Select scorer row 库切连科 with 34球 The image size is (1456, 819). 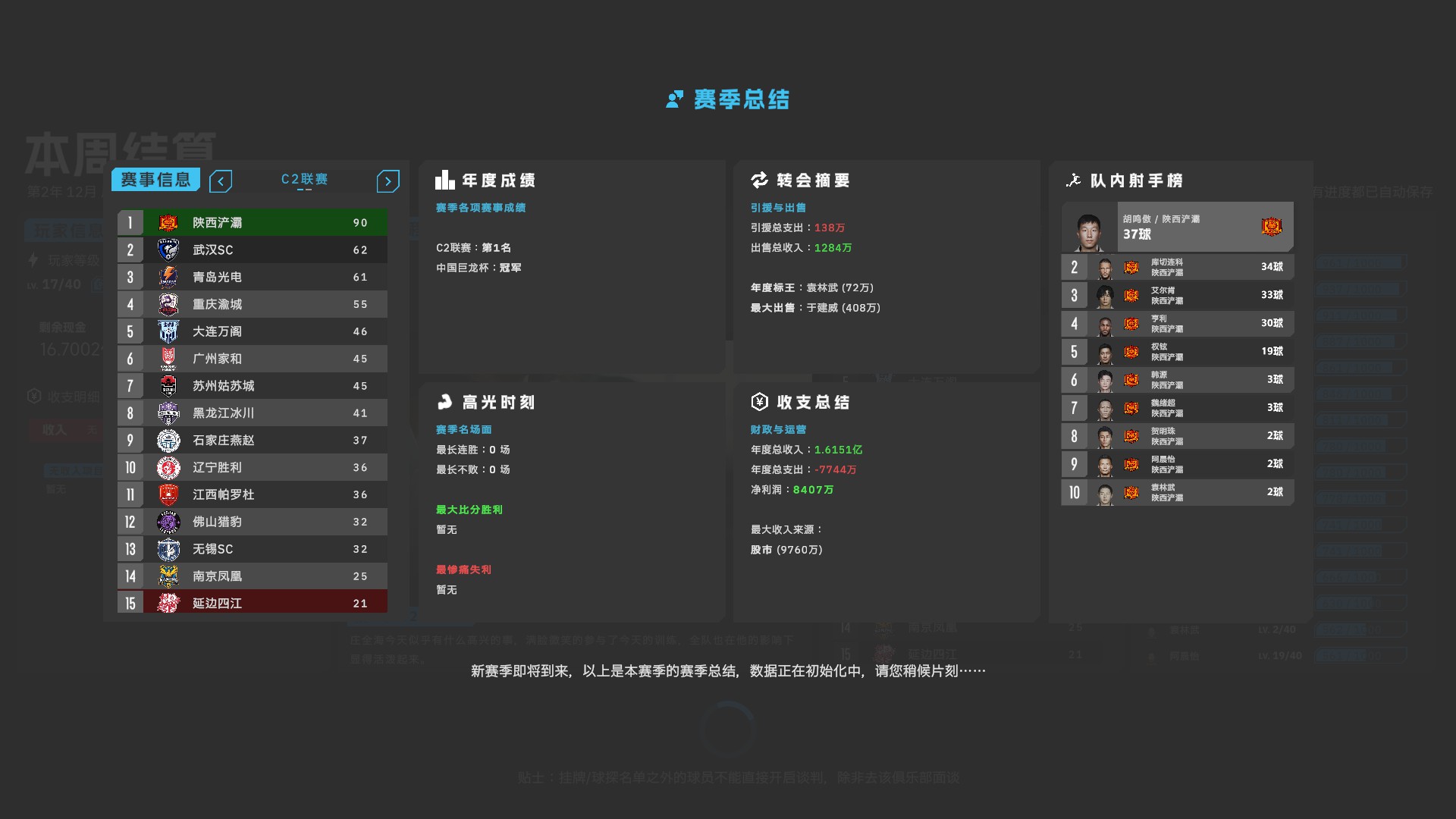click(1177, 267)
